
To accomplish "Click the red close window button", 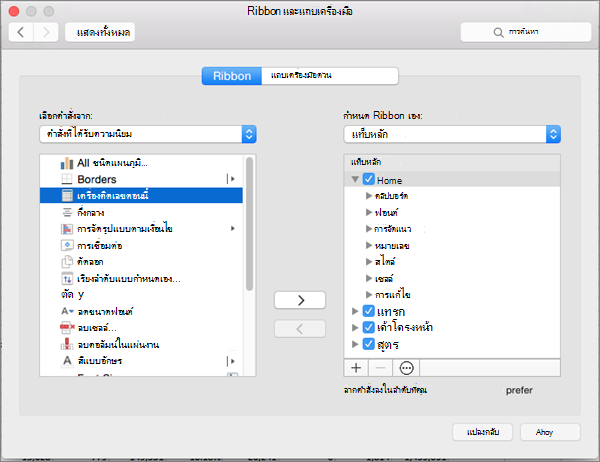I will tap(14, 11).
